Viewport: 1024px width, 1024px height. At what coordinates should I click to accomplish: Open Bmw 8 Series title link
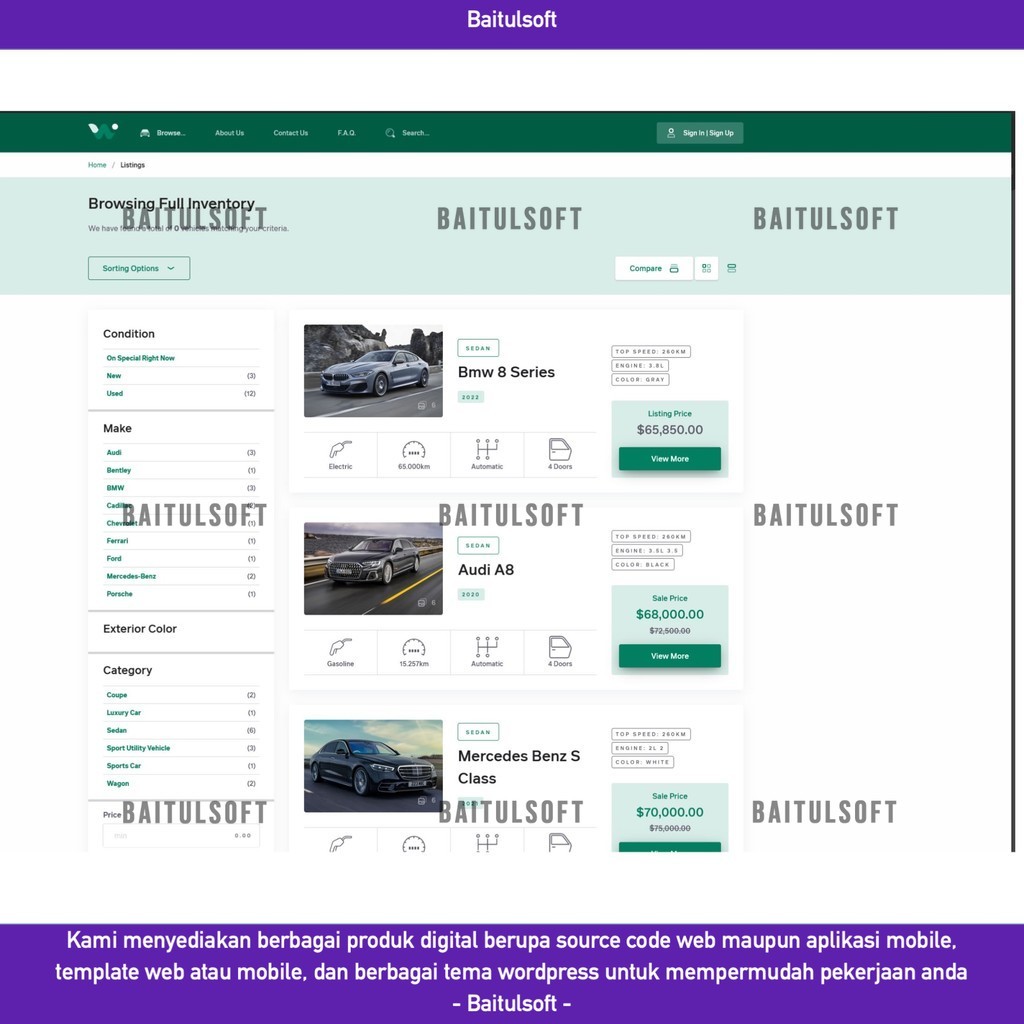506,372
